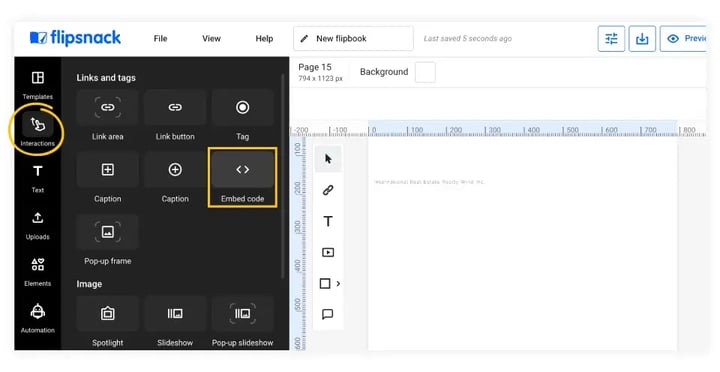Image resolution: width=720 pixels, height=372 pixels.
Task: Open the Help menu
Action: (264, 39)
